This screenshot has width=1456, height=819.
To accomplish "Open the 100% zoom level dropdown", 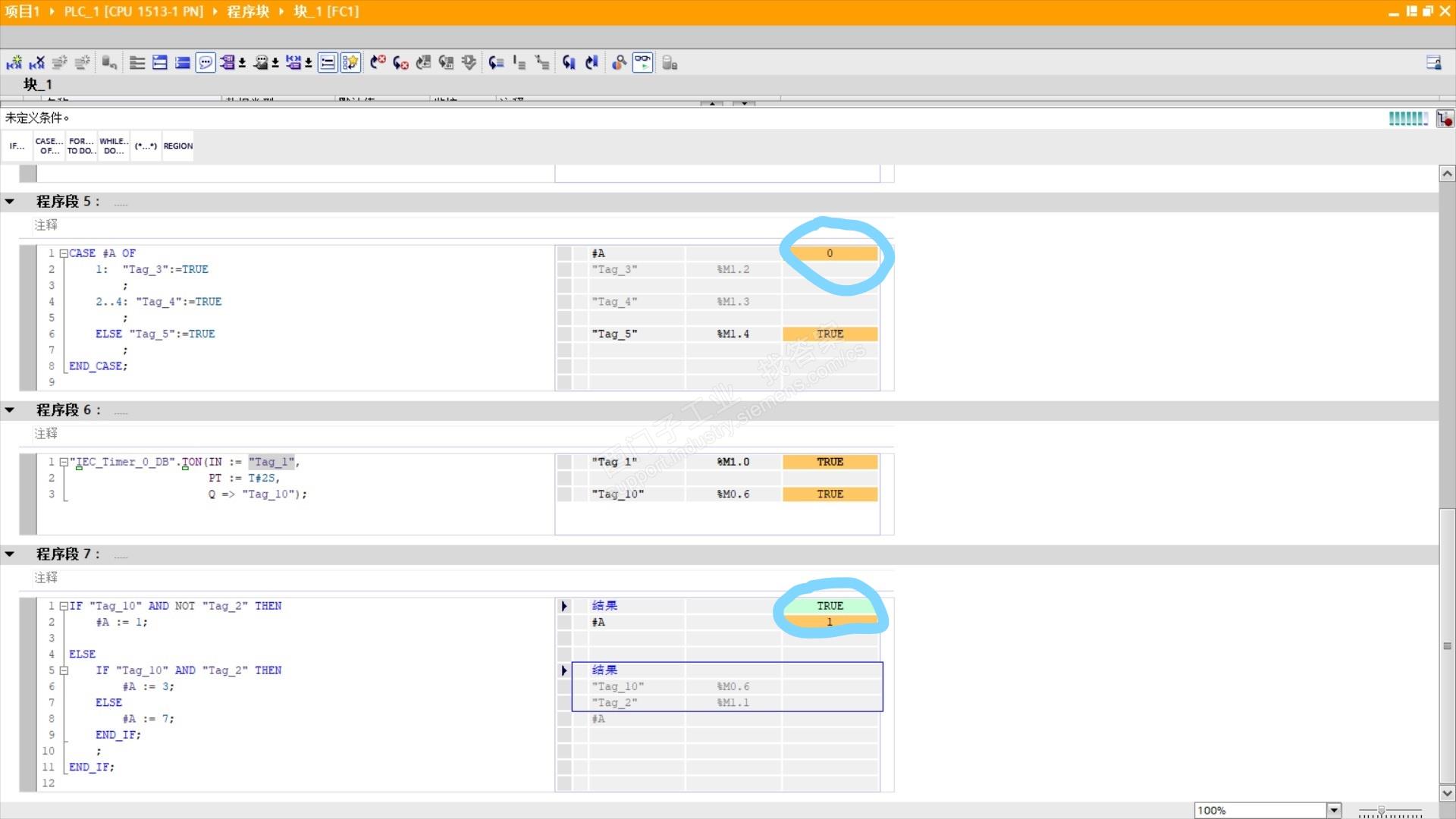I will (1334, 810).
